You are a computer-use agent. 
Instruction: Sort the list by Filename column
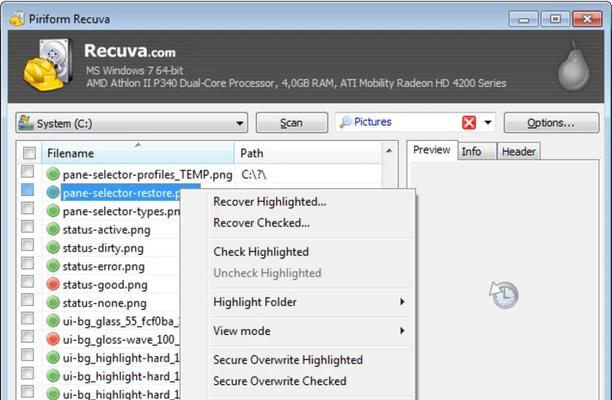[137, 153]
